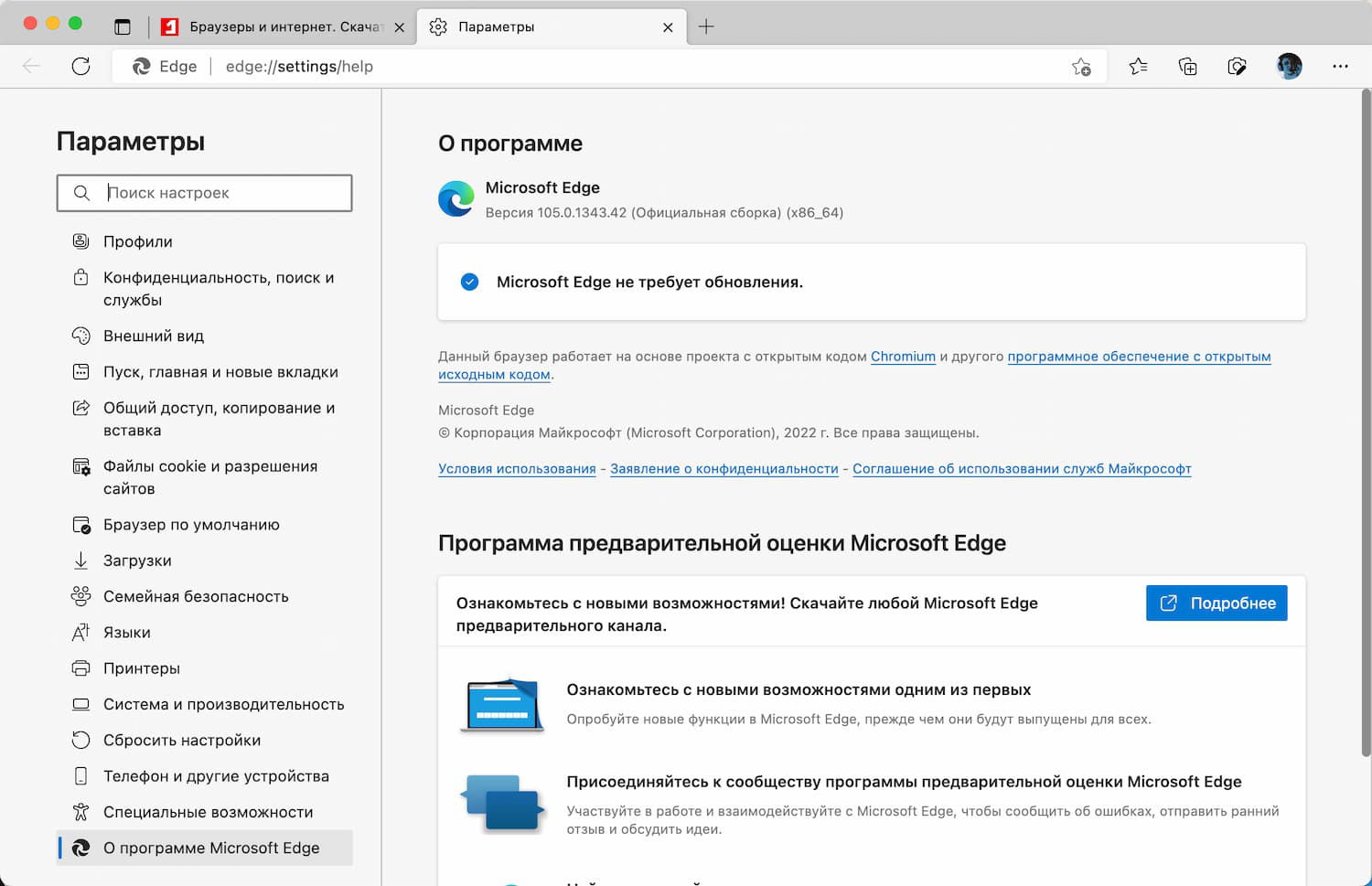Viewport: 1372px width, 886px height.
Task: Open a new tab with plus button
Action: click(x=706, y=27)
